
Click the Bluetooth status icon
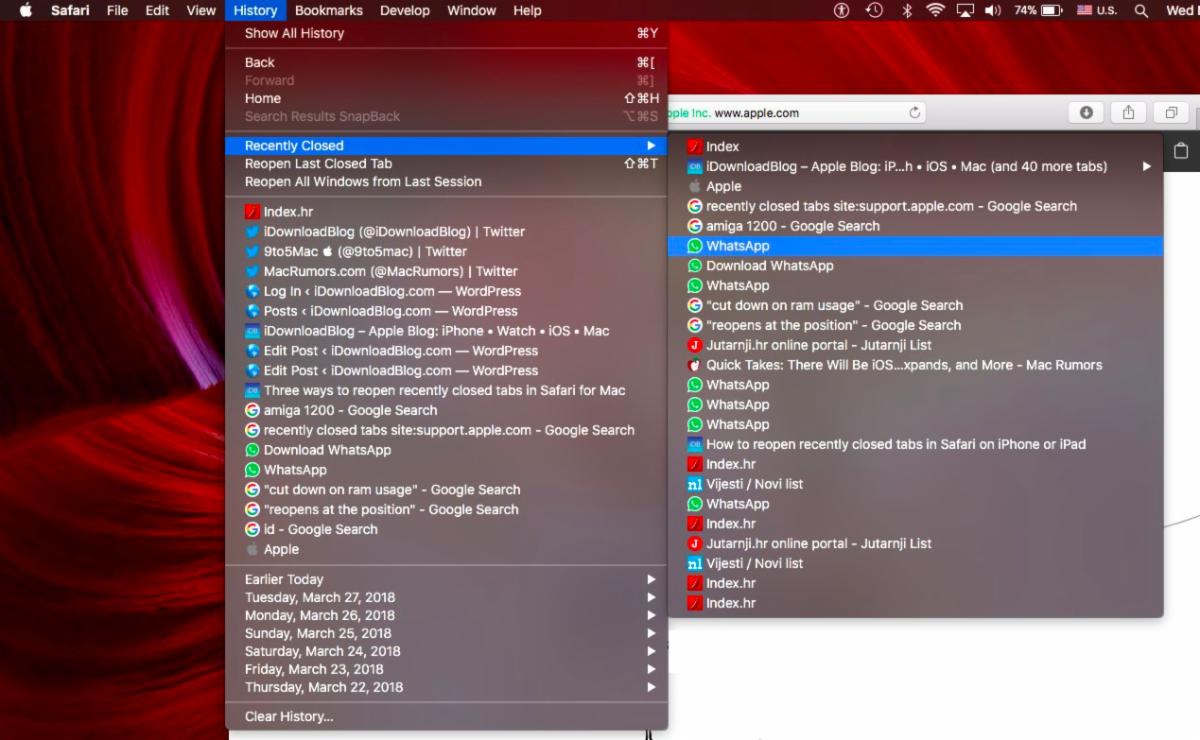(x=907, y=10)
